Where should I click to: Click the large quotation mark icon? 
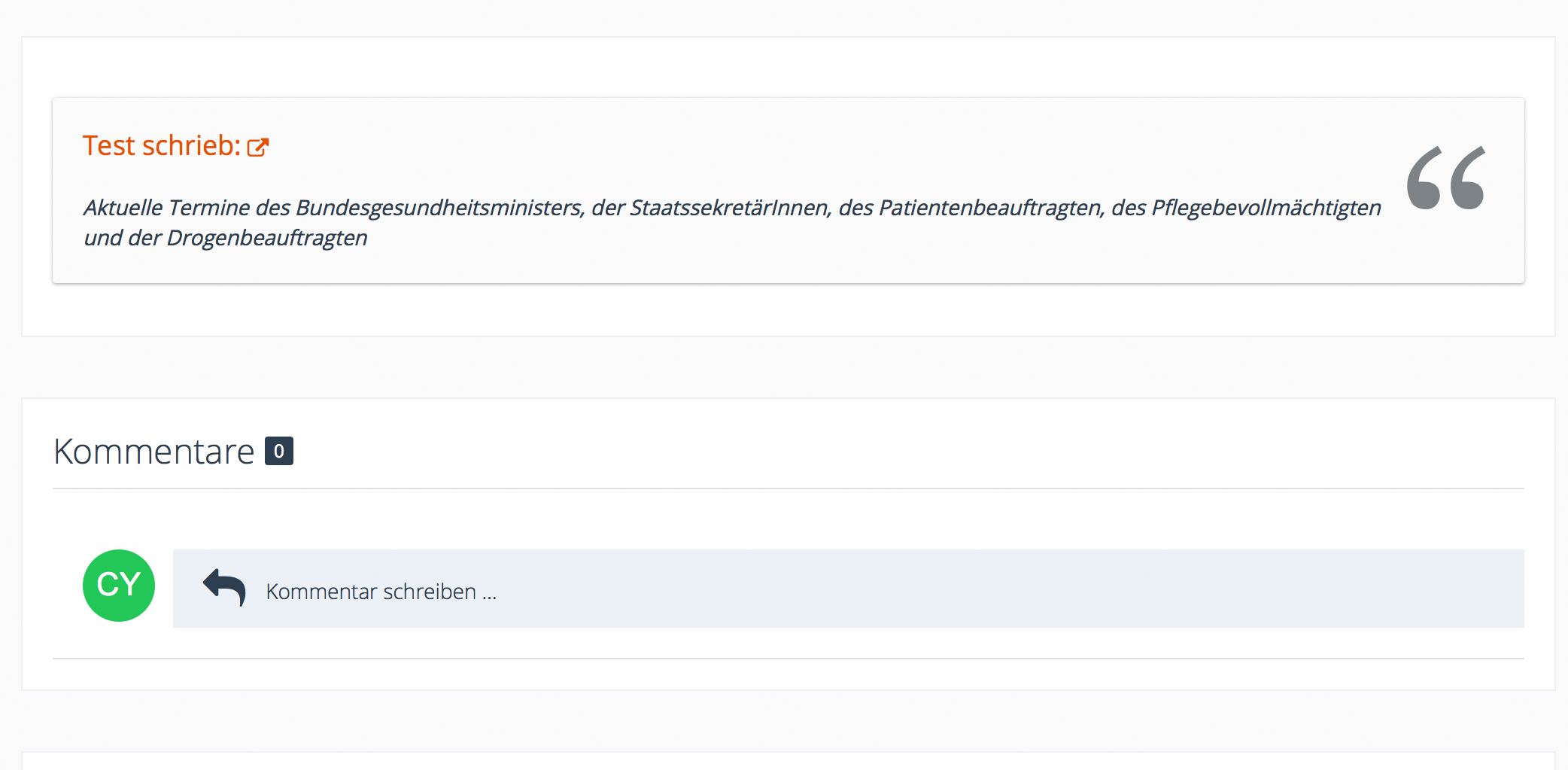click(1445, 178)
